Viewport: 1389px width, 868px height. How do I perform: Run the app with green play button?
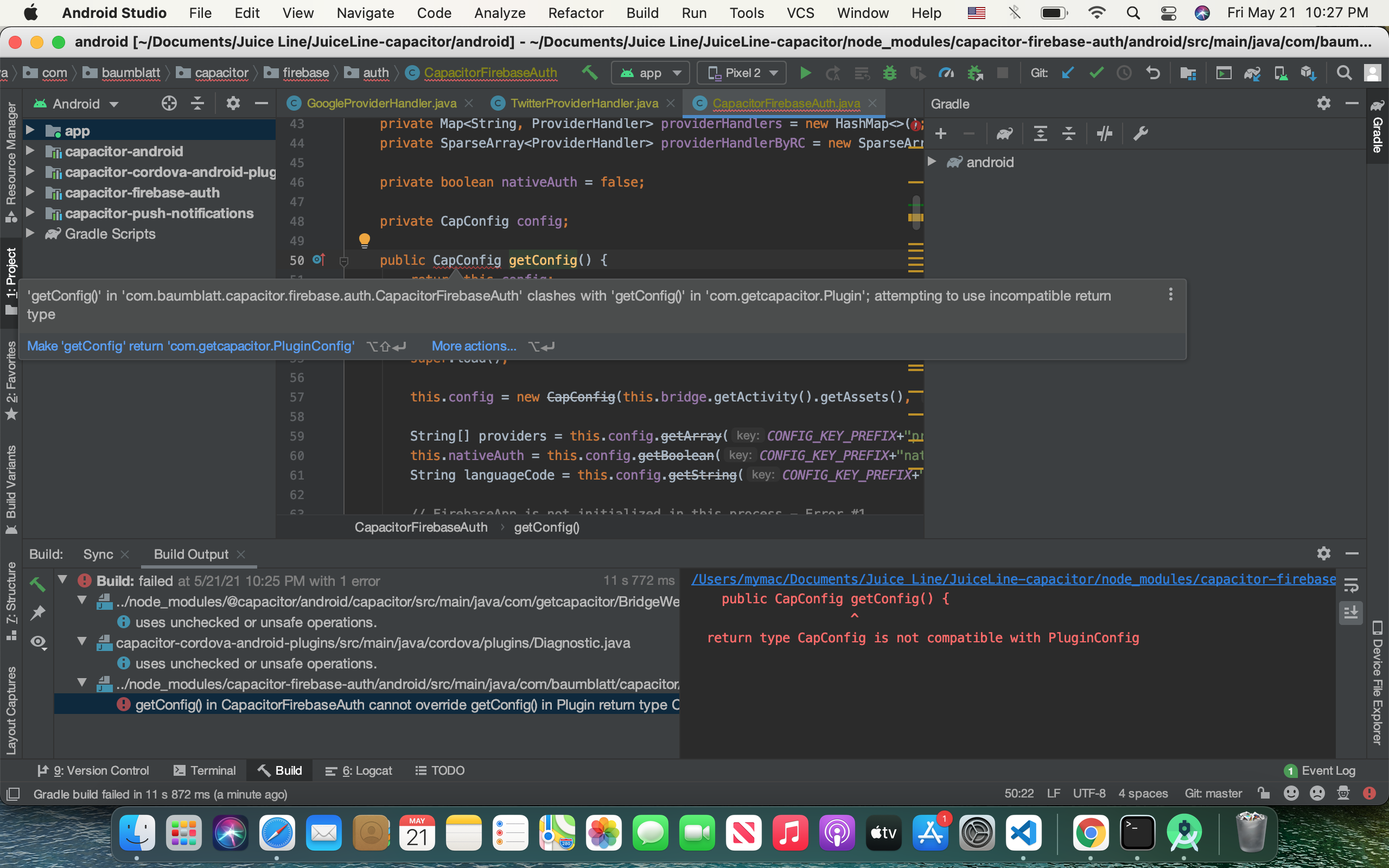[x=805, y=73]
